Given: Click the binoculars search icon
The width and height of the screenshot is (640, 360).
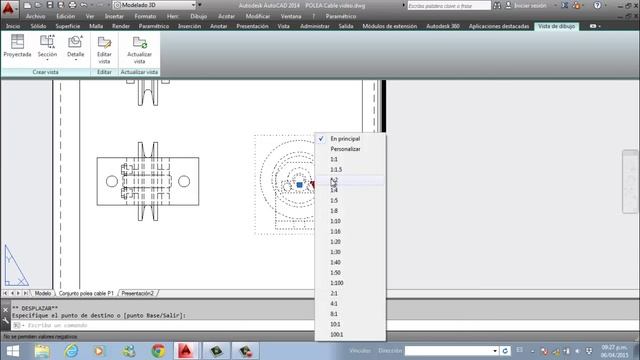Looking at the screenshot, I should pyautogui.click(x=497, y=6).
